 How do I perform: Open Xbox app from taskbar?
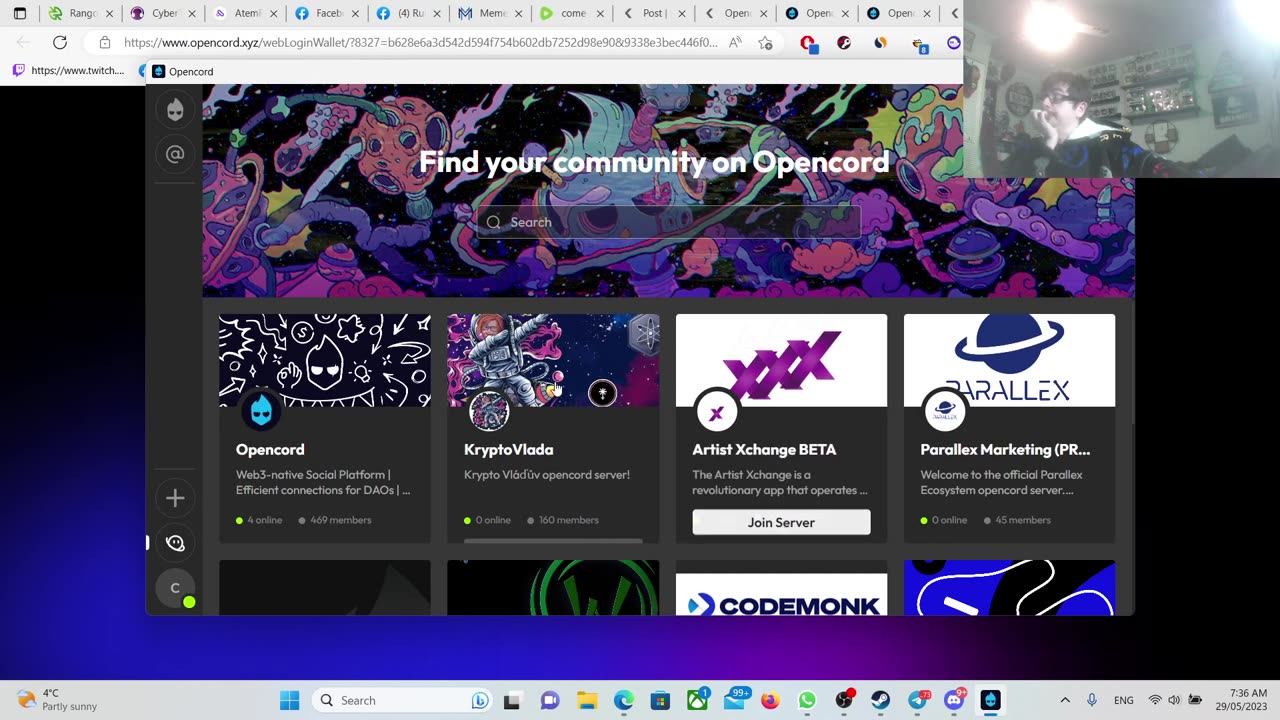697,700
